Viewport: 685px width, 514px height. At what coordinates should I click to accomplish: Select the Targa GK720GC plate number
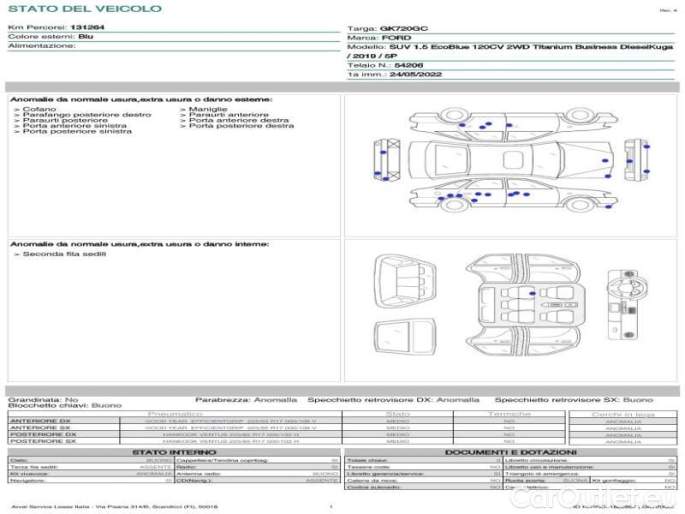tap(404, 29)
